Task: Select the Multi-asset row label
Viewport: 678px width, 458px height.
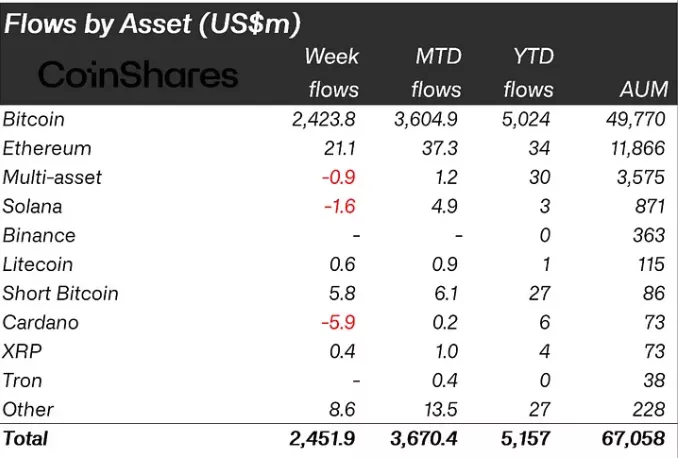Action: [52, 177]
